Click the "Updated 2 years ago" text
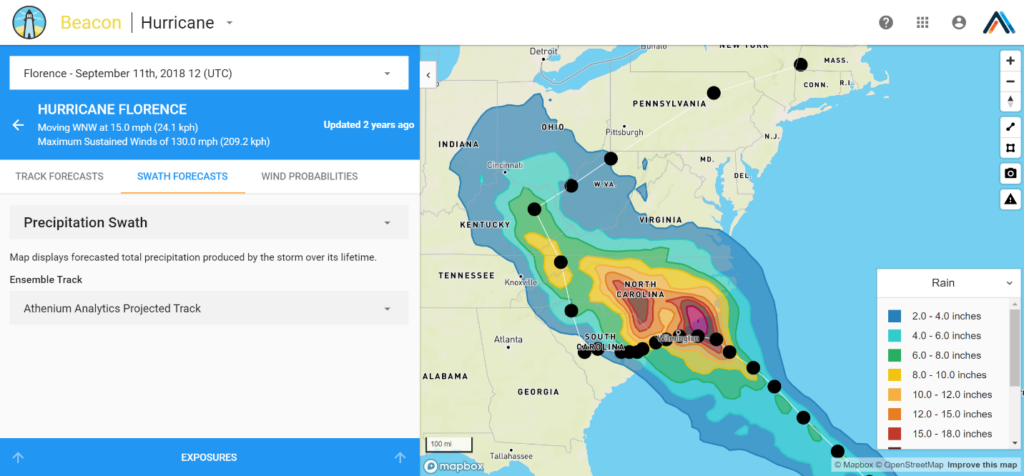 pyautogui.click(x=368, y=125)
